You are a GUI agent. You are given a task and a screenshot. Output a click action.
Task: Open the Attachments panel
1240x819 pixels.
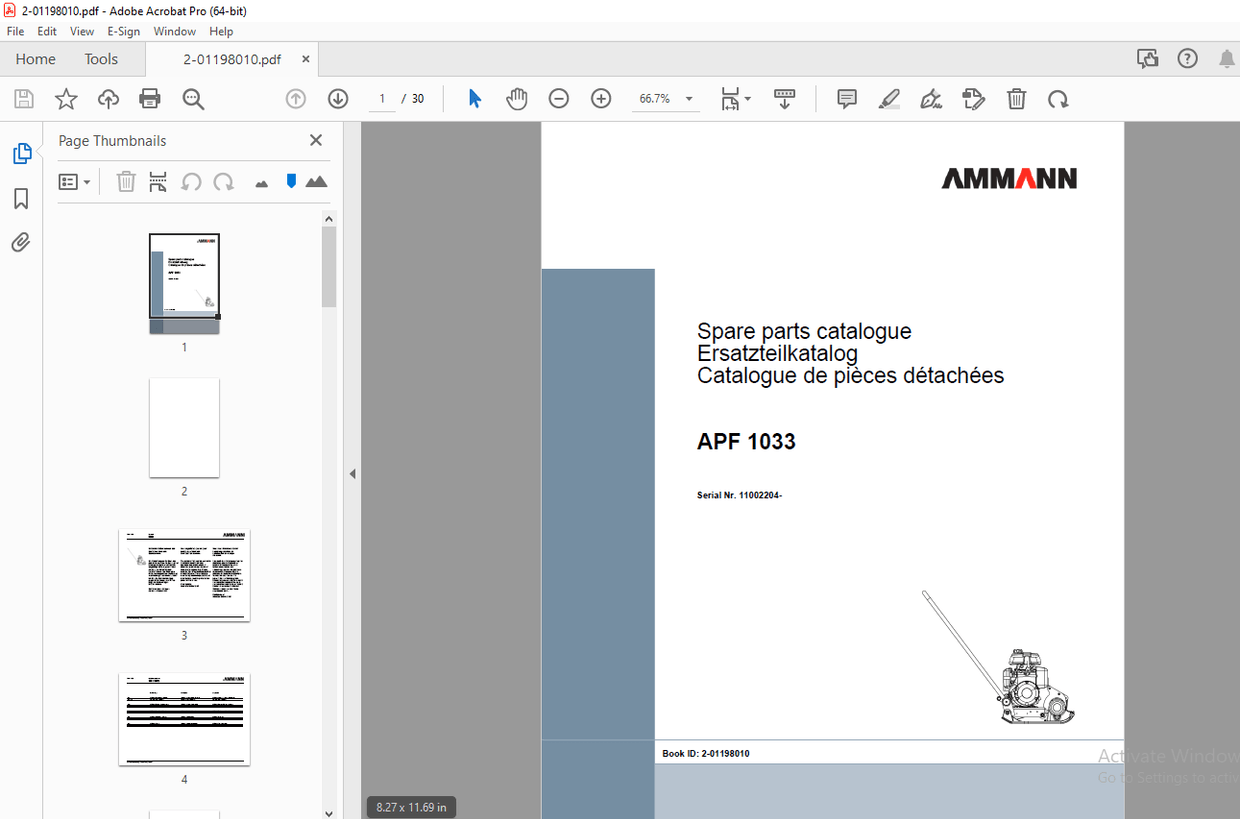pyautogui.click(x=20, y=242)
